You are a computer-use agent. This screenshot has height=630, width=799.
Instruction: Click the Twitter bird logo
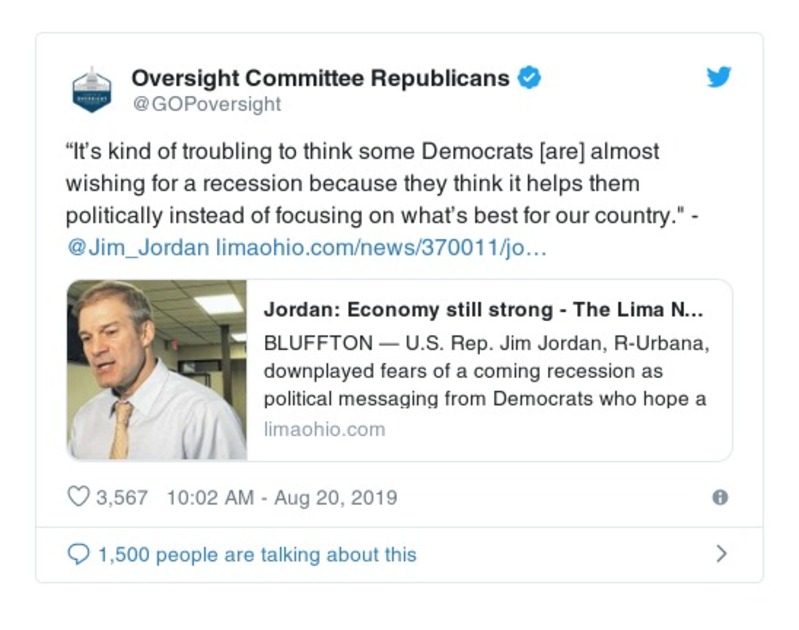coord(719,78)
